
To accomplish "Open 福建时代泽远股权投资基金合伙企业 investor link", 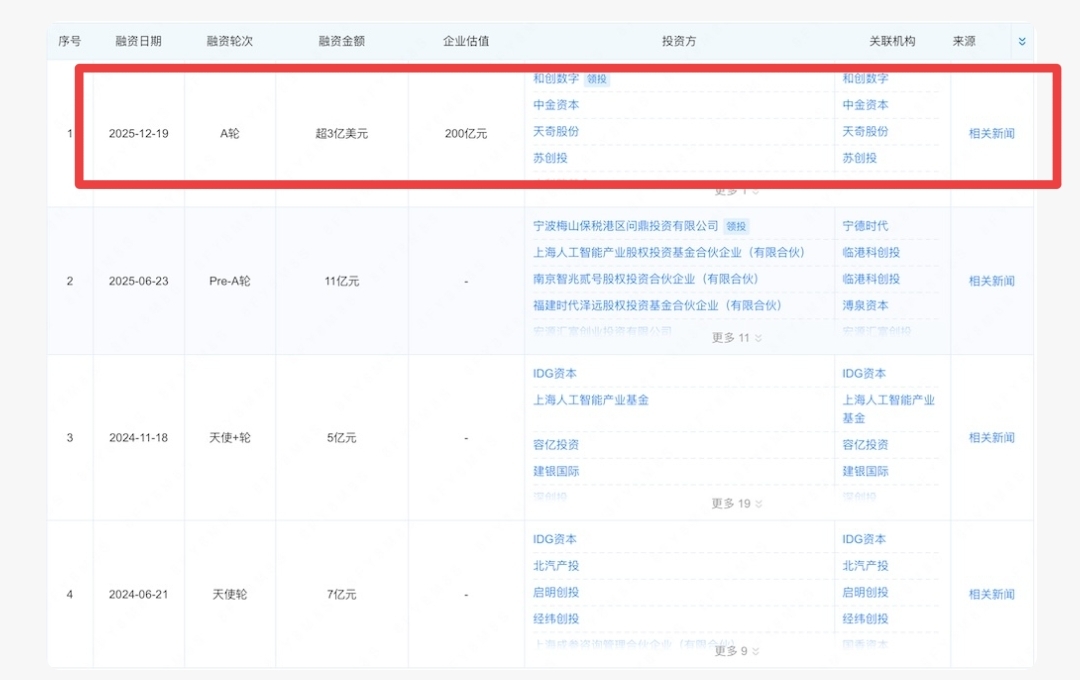I will click(657, 305).
